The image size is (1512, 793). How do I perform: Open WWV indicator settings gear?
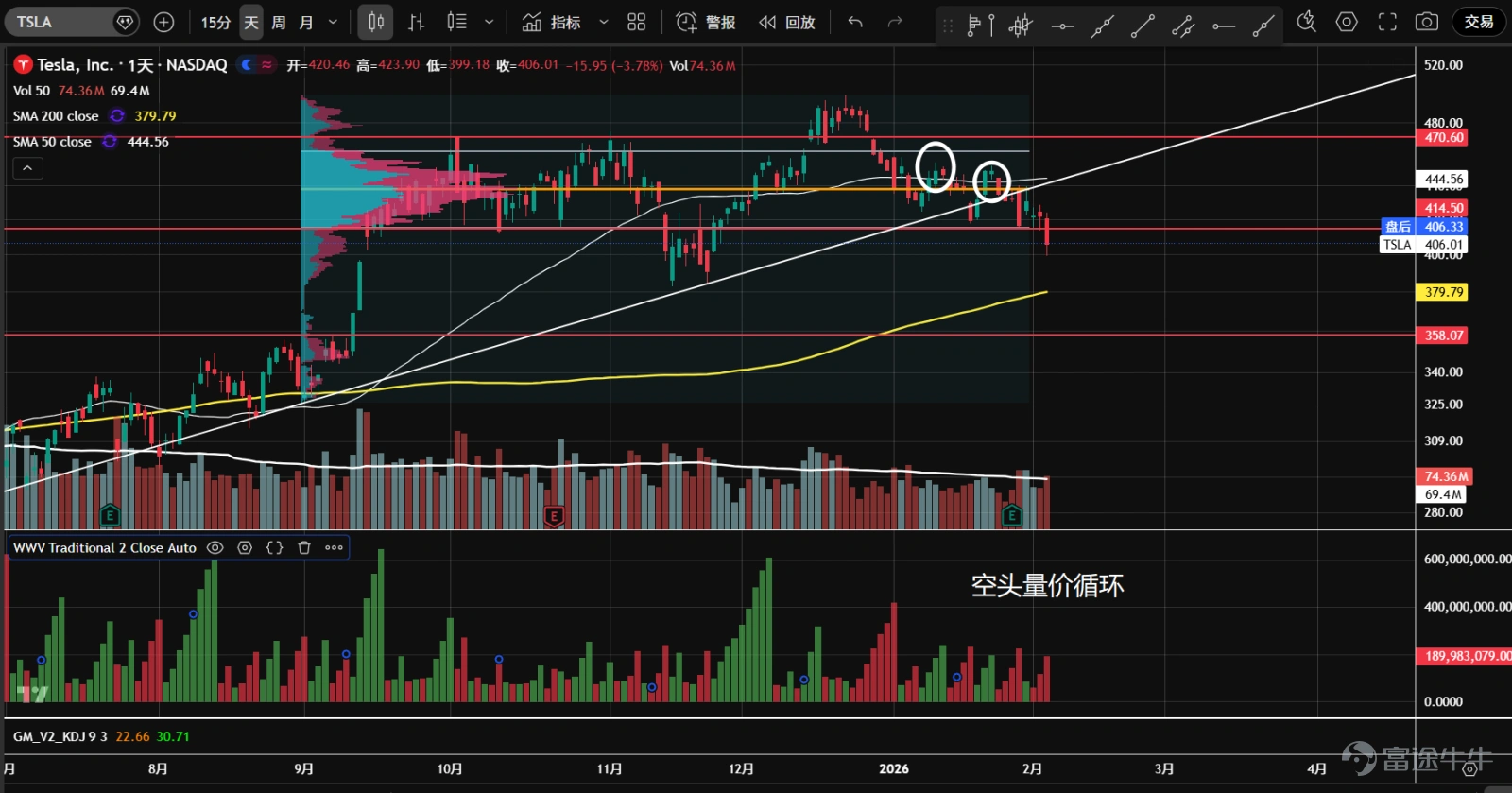pyautogui.click(x=245, y=547)
